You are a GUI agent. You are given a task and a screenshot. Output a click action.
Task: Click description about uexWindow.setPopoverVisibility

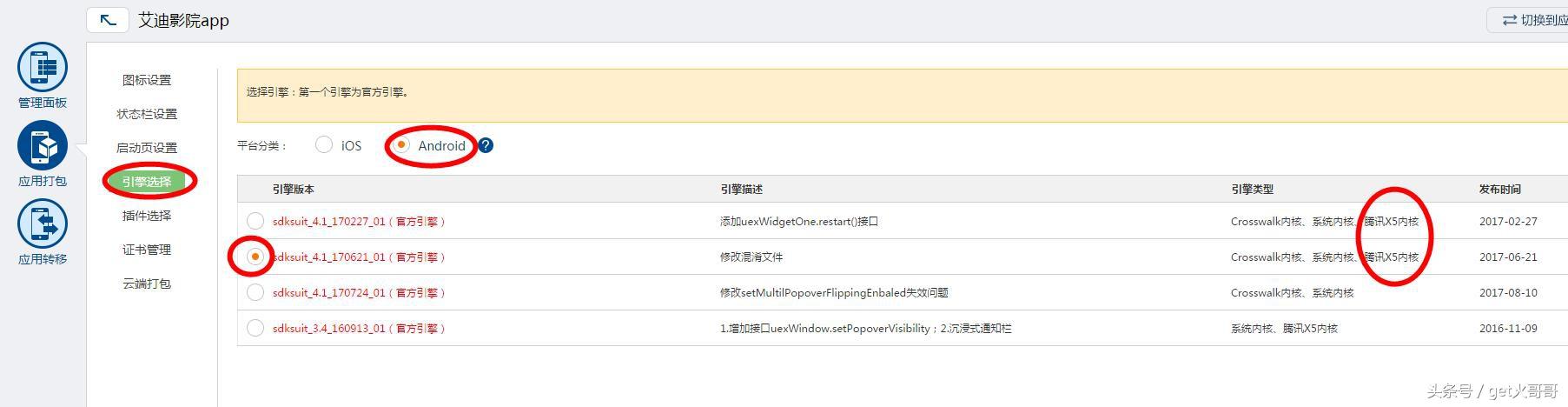click(866, 329)
